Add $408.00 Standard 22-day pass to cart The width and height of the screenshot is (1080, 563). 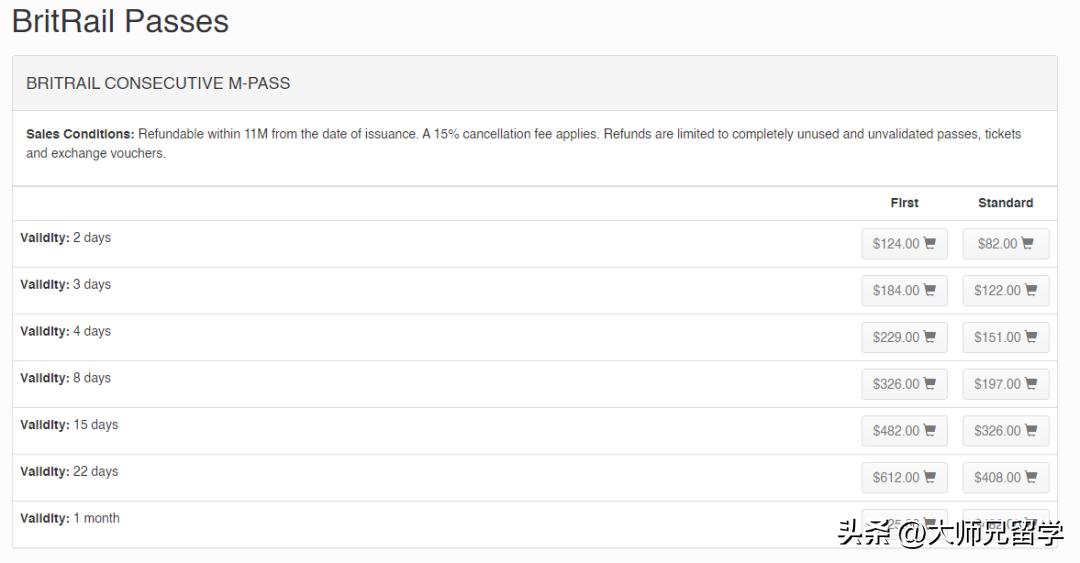[x=1006, y=478]
